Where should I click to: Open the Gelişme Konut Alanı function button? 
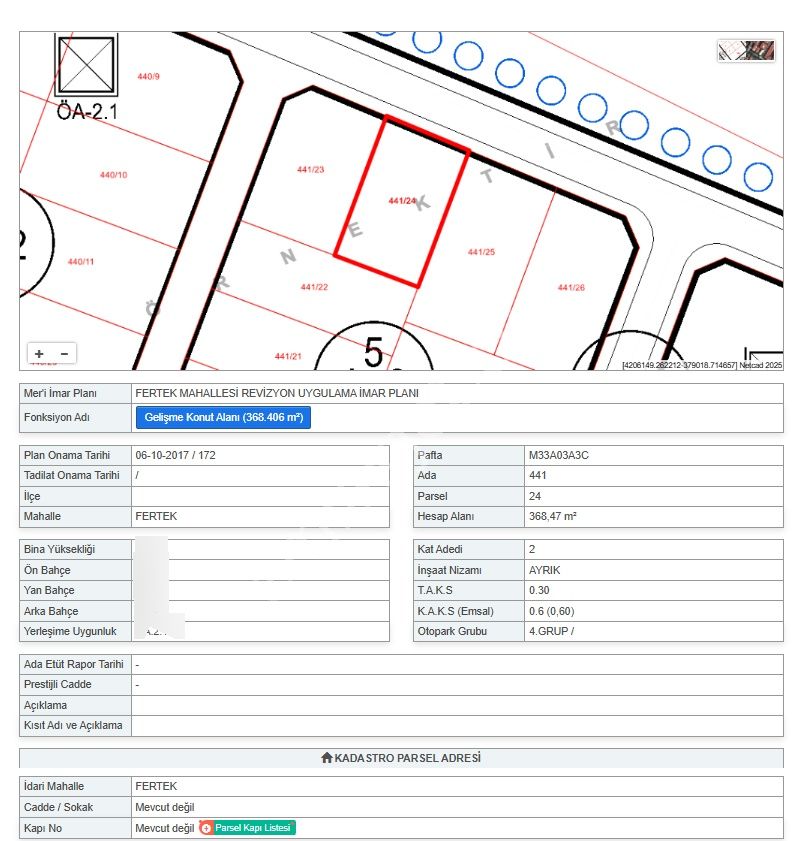click(x=223, y=418)
